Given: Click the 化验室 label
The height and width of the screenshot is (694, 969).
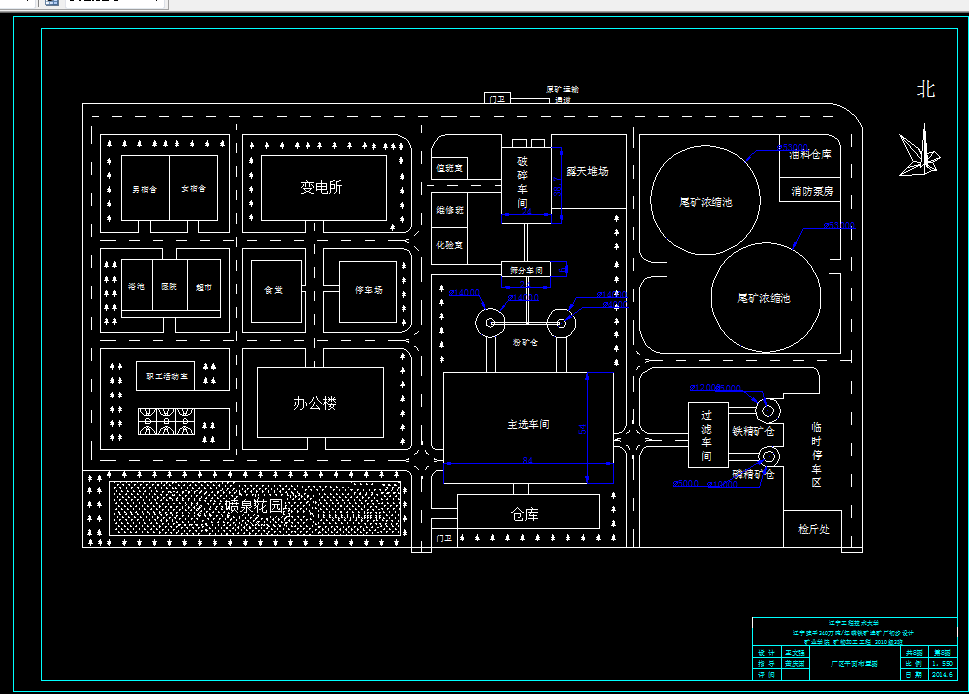Looking at the screenshot, I should pyautogui.click(x=449, y=245).
